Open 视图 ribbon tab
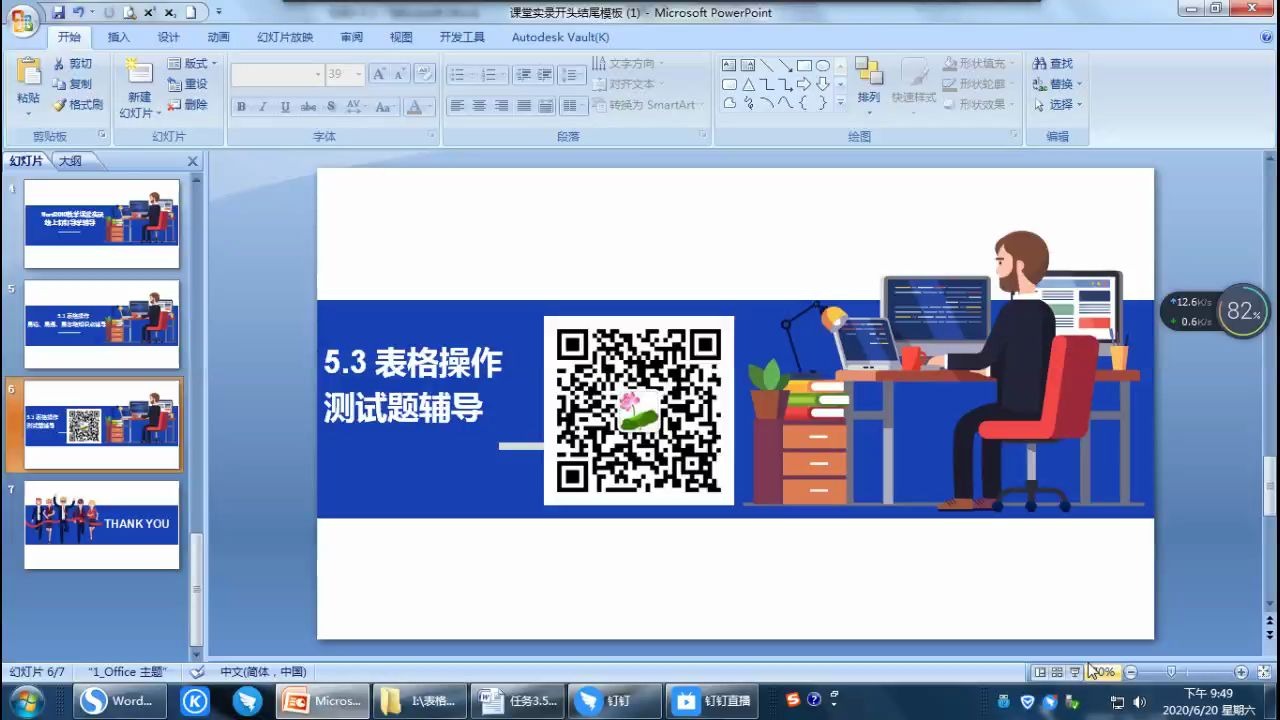 pyautogui.click(x=401, y=37)
